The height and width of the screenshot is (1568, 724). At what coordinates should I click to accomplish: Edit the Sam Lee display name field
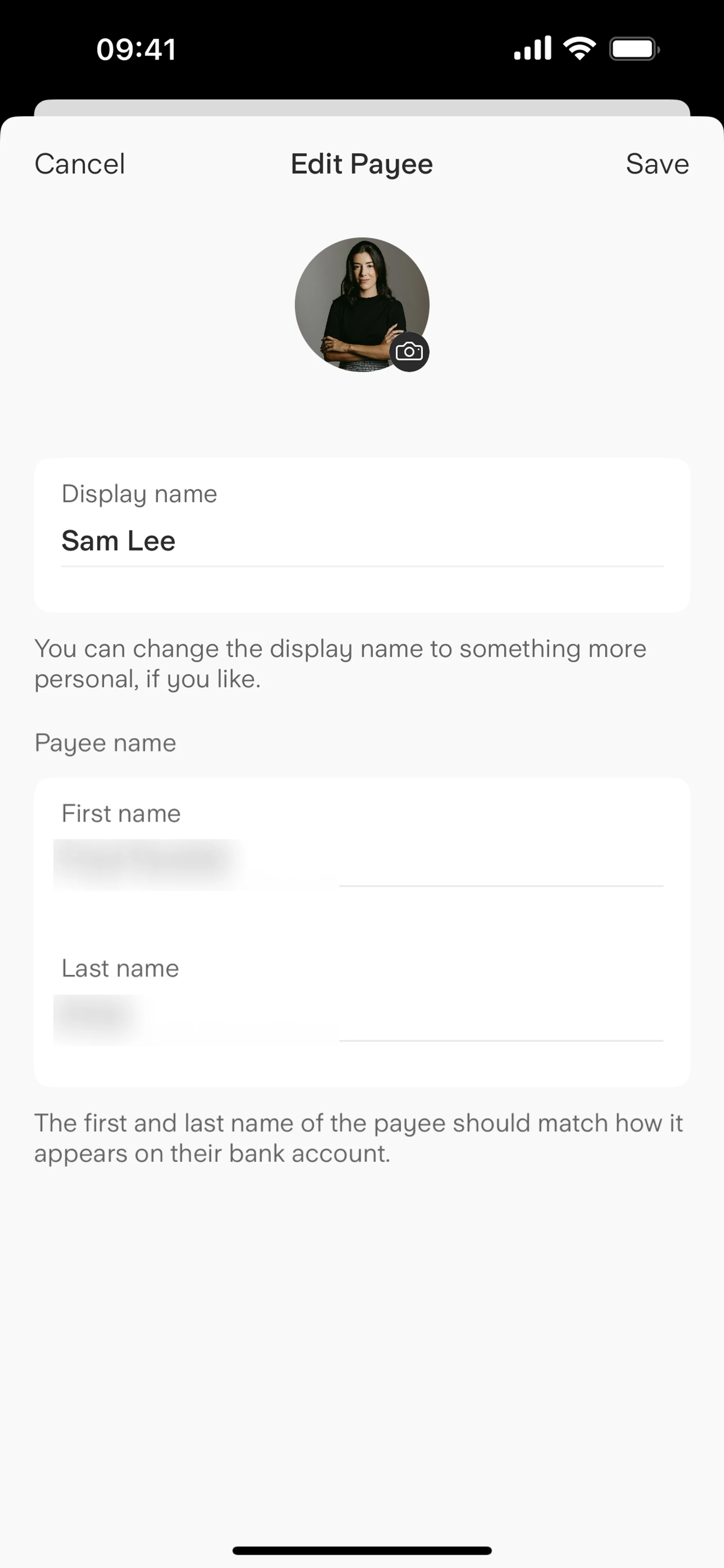click(x=362, y=541)
